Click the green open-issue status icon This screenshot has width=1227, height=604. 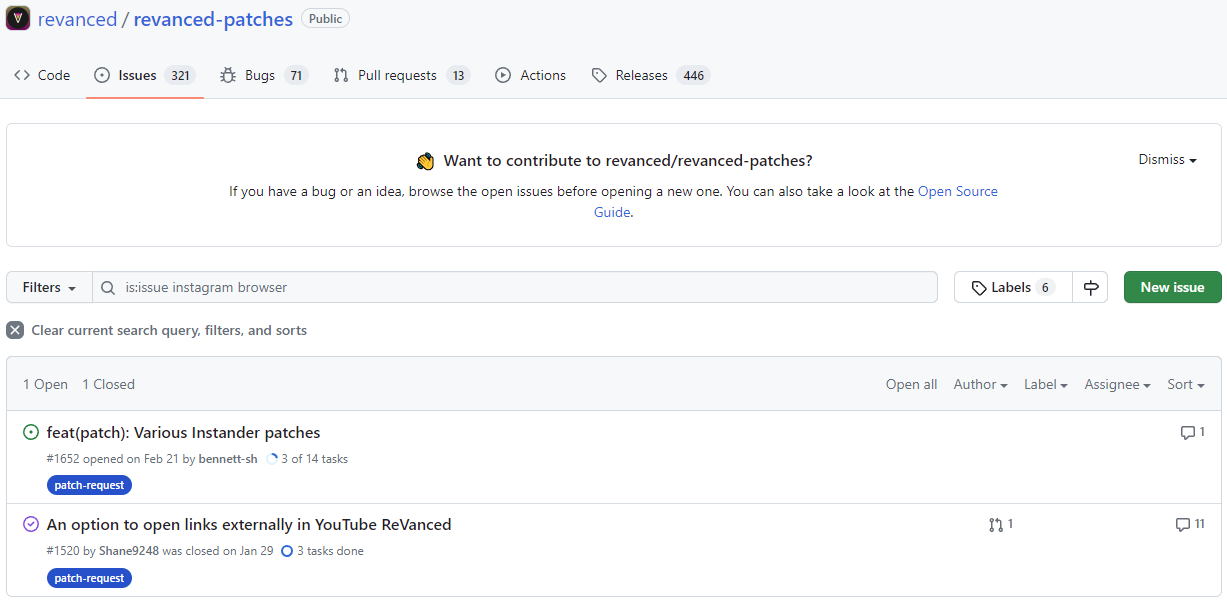tap(31, 432)
